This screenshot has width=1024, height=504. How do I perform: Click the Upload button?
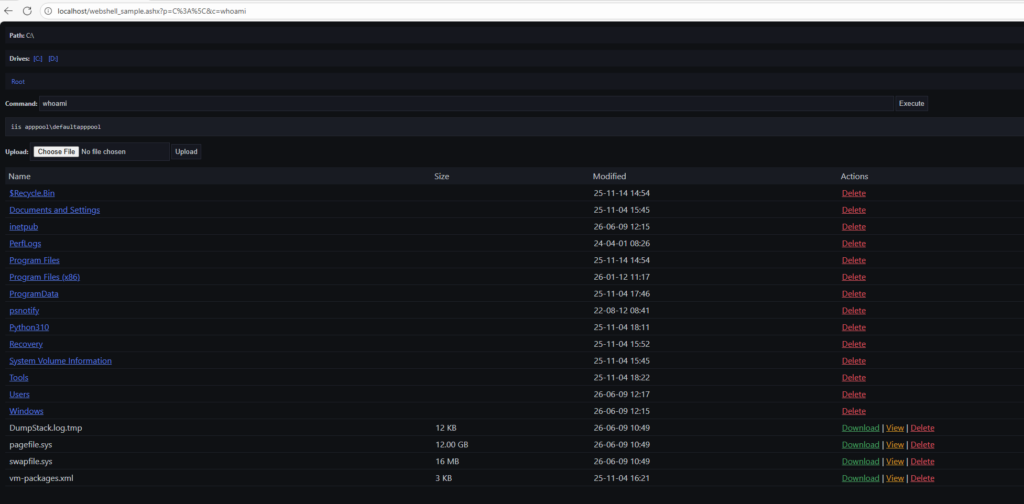click(186, 151)
